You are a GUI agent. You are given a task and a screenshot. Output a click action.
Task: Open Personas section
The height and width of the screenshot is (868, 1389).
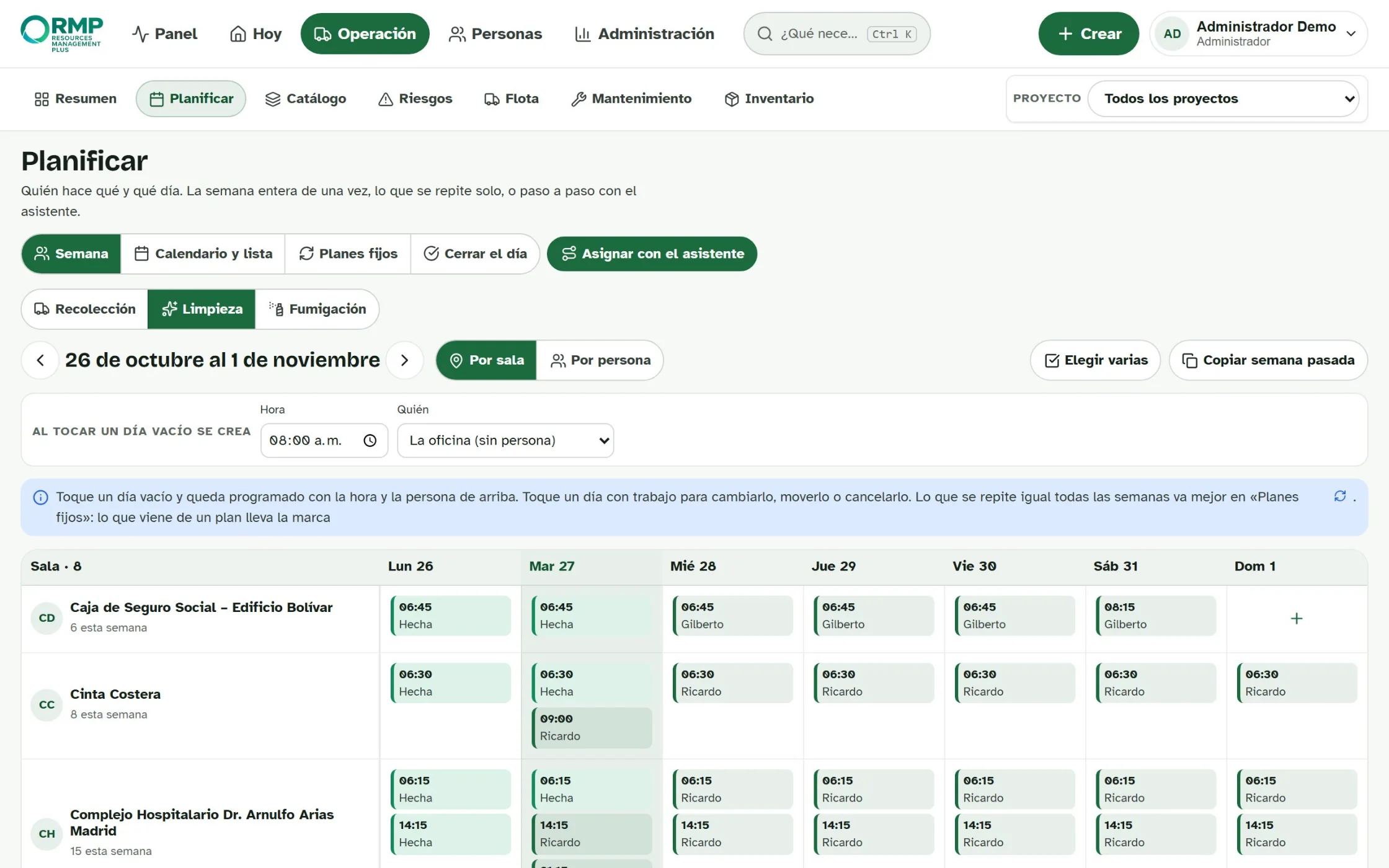point(495,33)
